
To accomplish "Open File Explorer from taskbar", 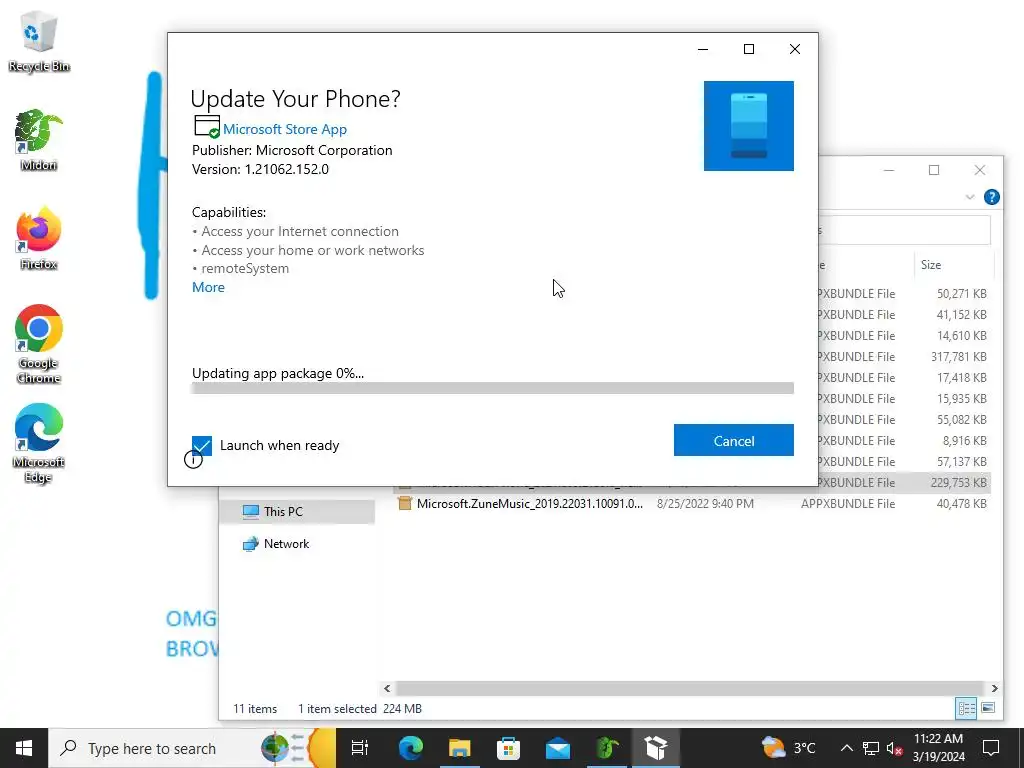I will [x=460, y=748].
